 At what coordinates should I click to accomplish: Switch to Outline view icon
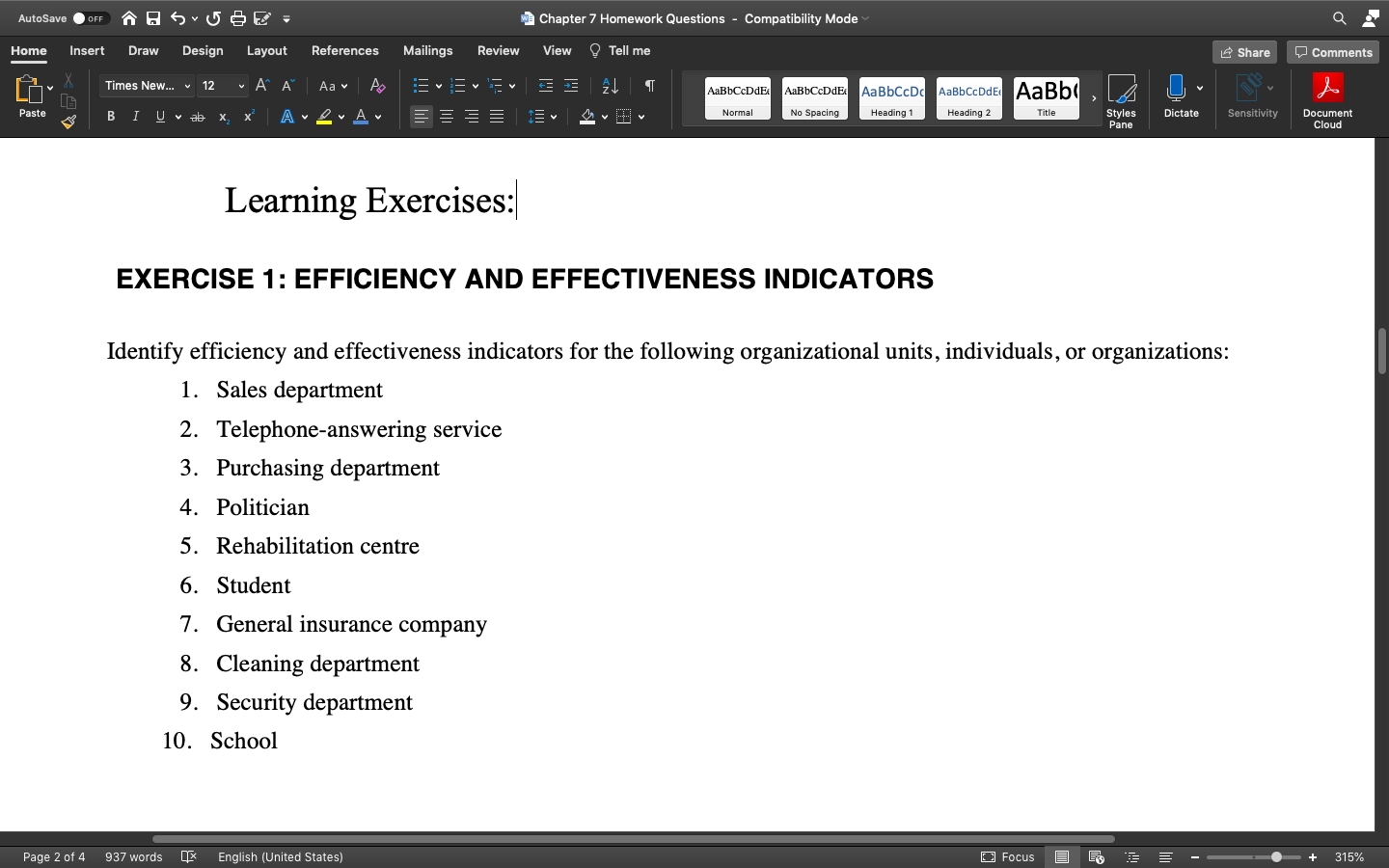tap(1132, 856)
